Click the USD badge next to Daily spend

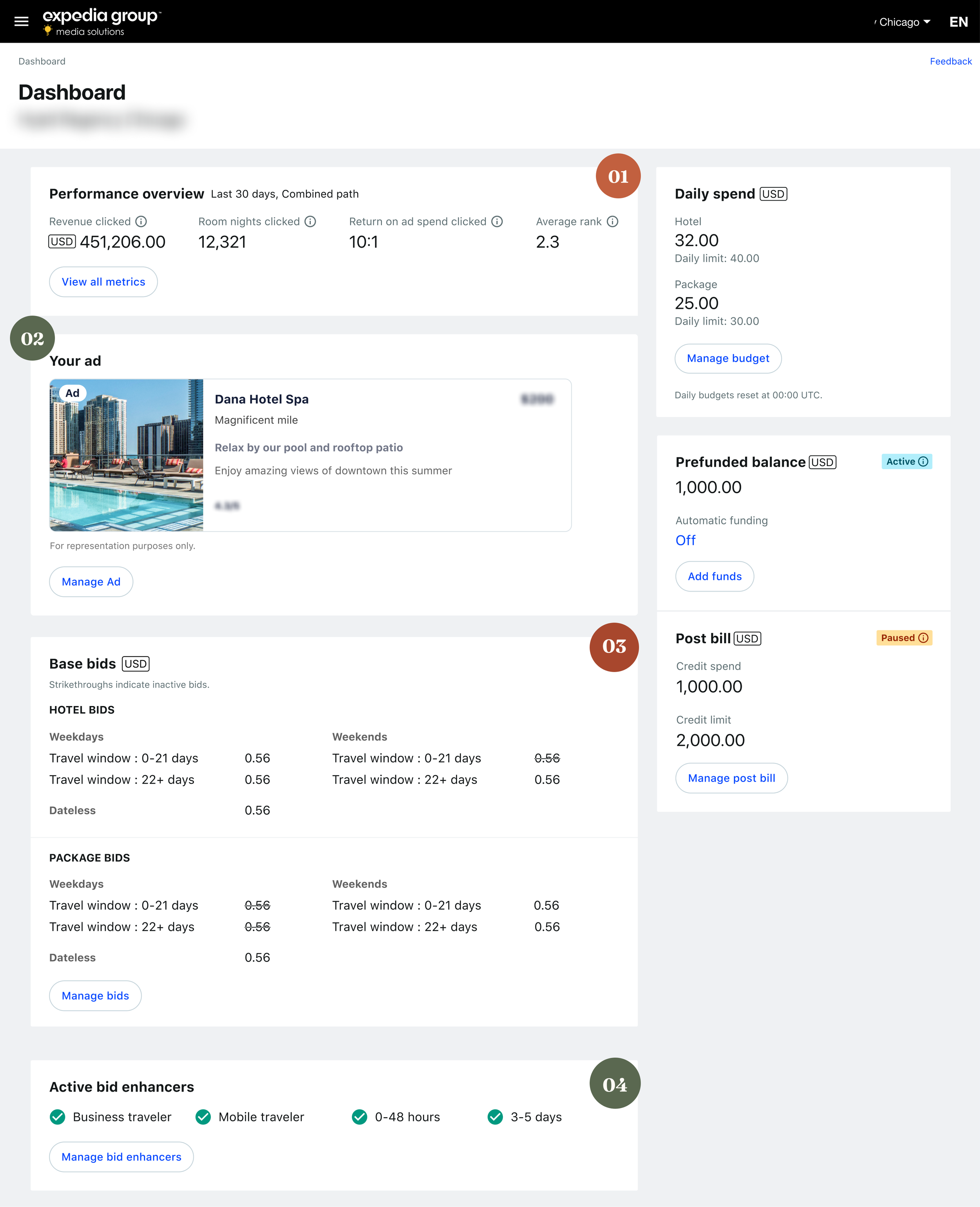(773, 194)
